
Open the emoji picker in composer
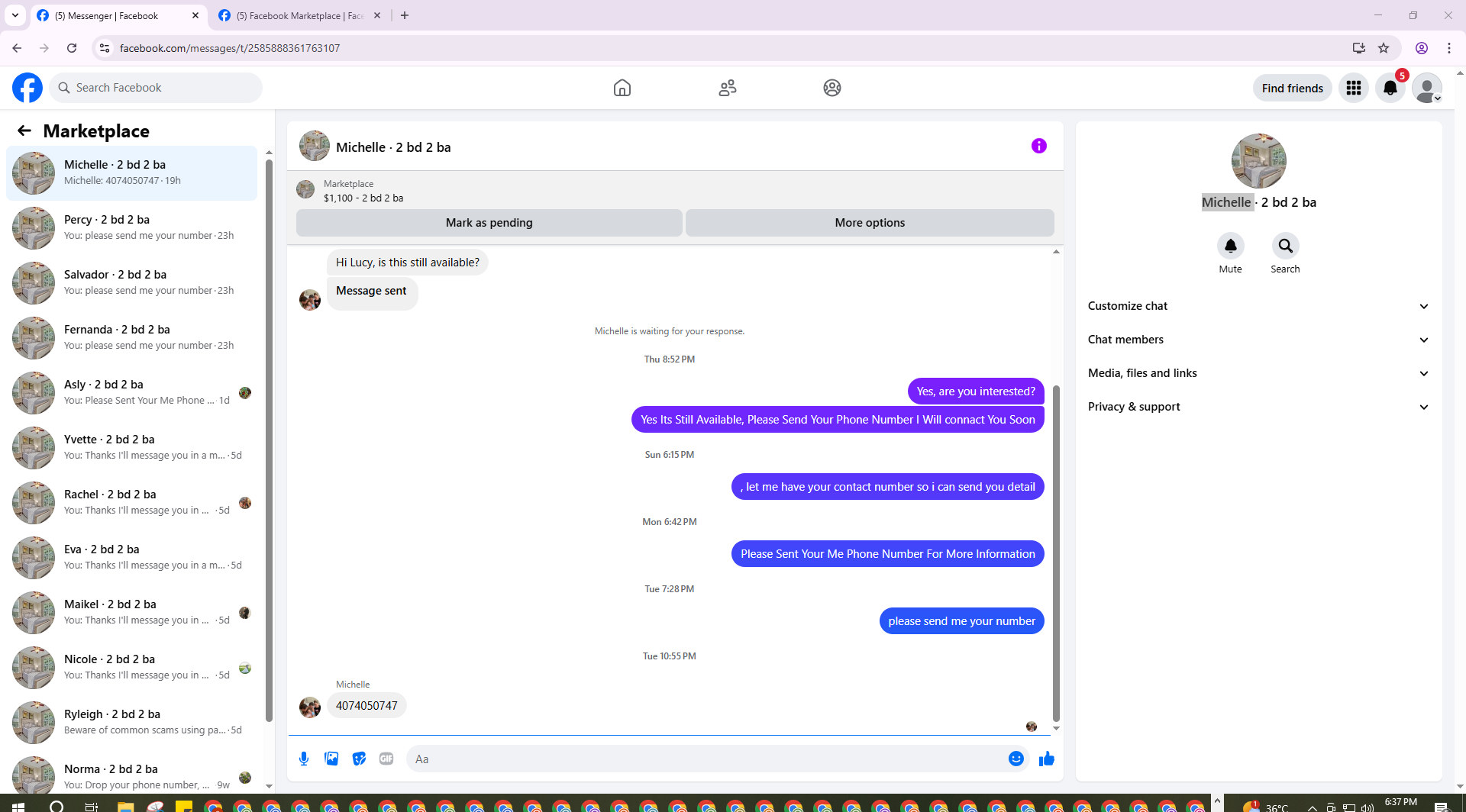[1016, 759]
